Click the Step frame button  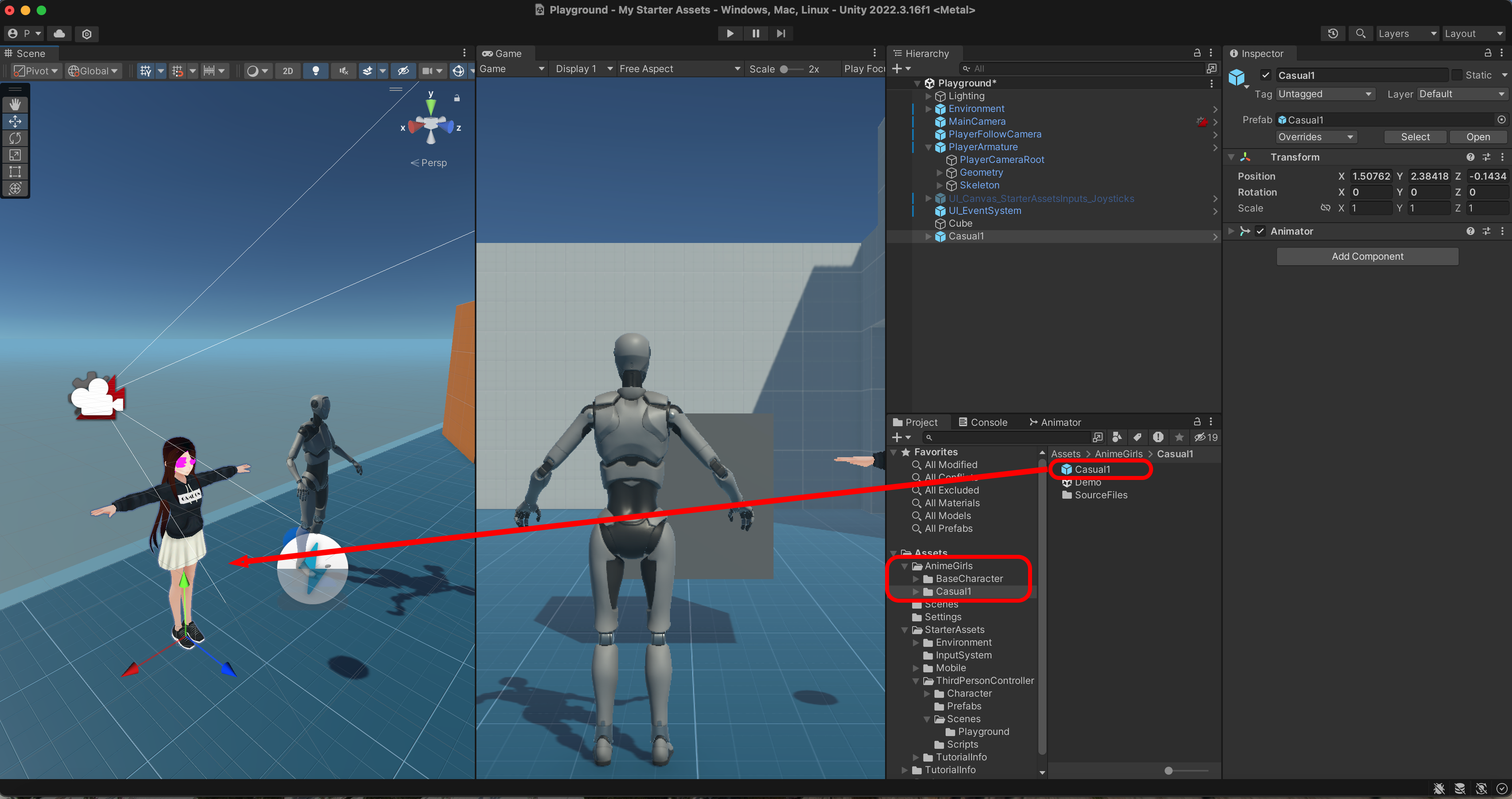(x=781, y=33)
